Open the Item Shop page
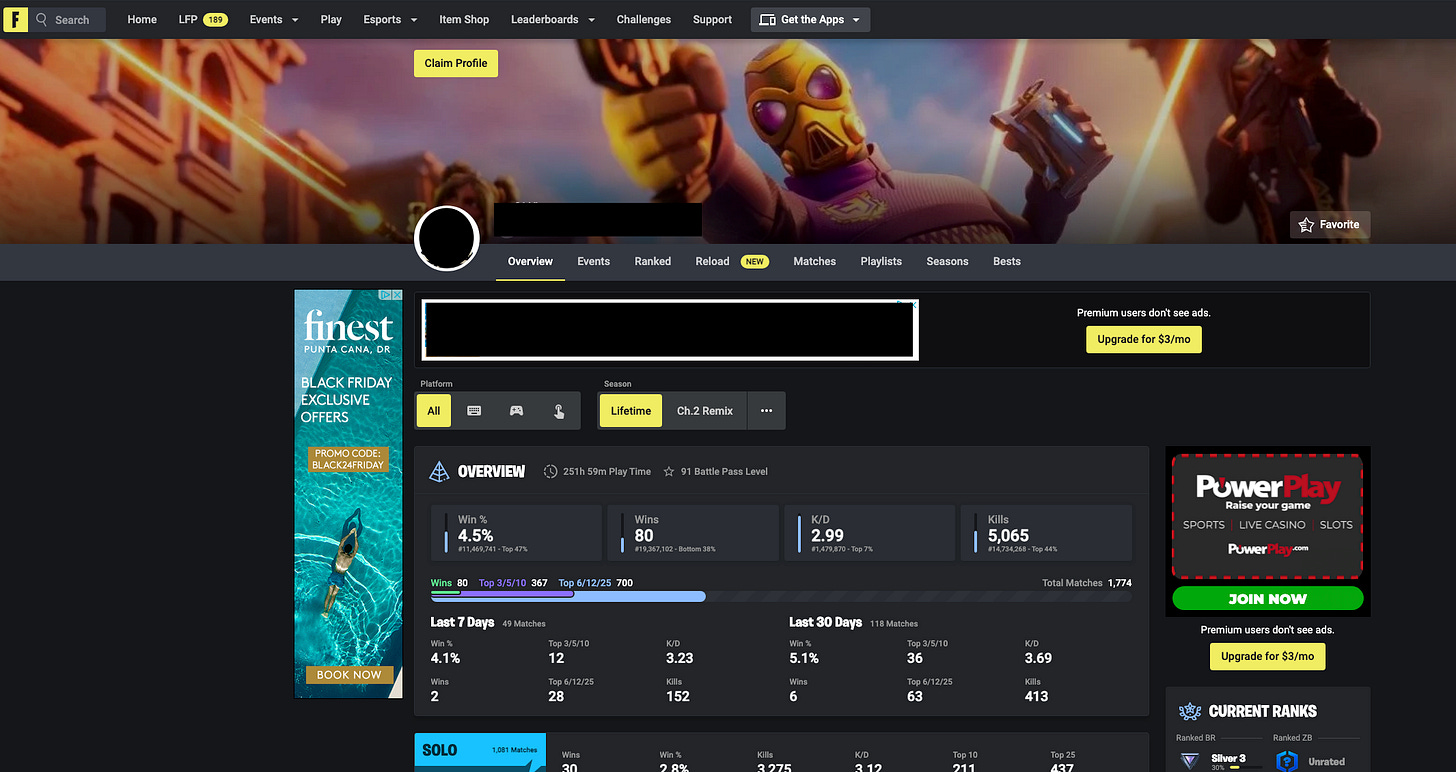 click(x=464, y=19)
